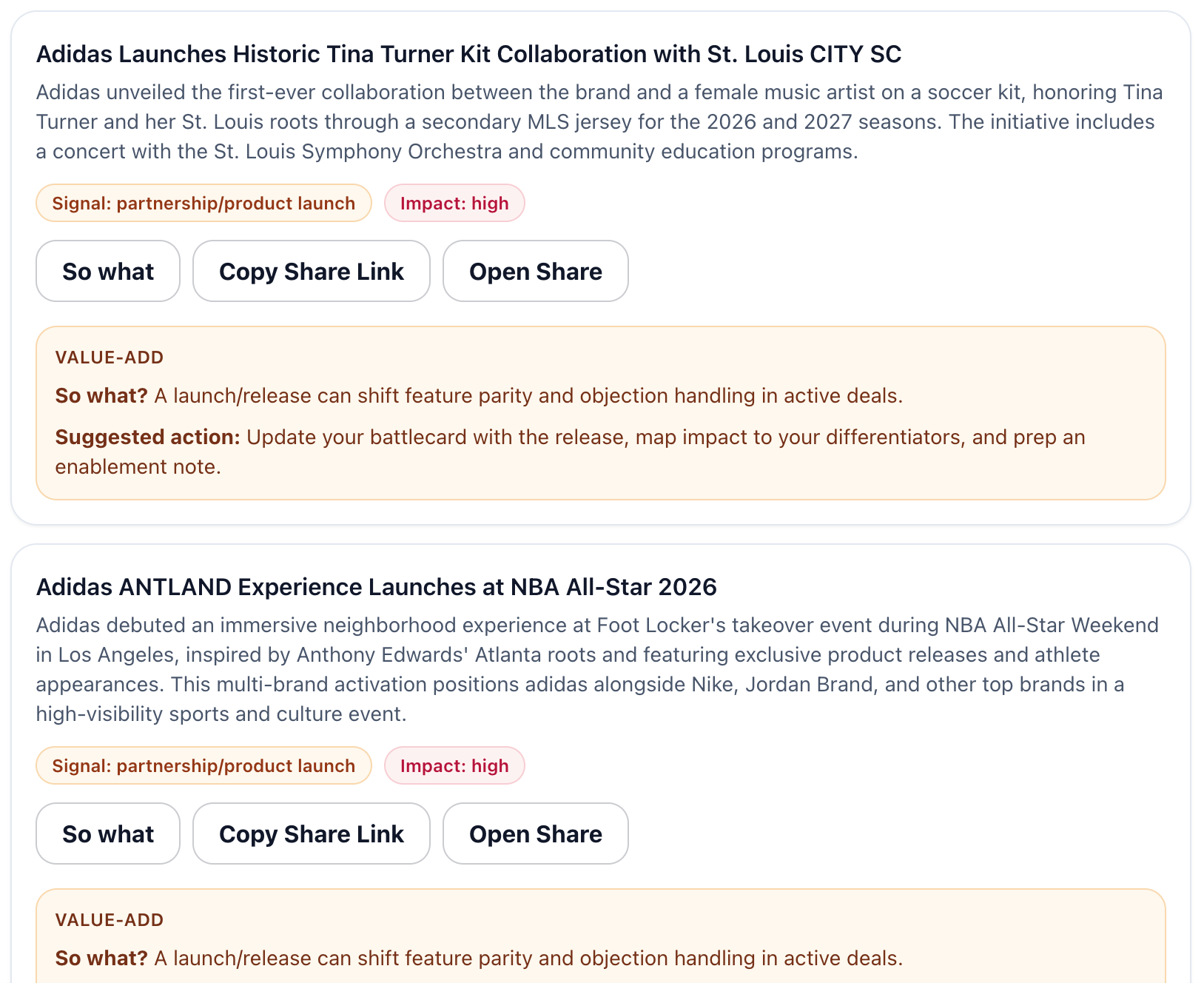
Task: Click "Copy Share Link" for the Tina Turner article
Action: coord(311,271)
